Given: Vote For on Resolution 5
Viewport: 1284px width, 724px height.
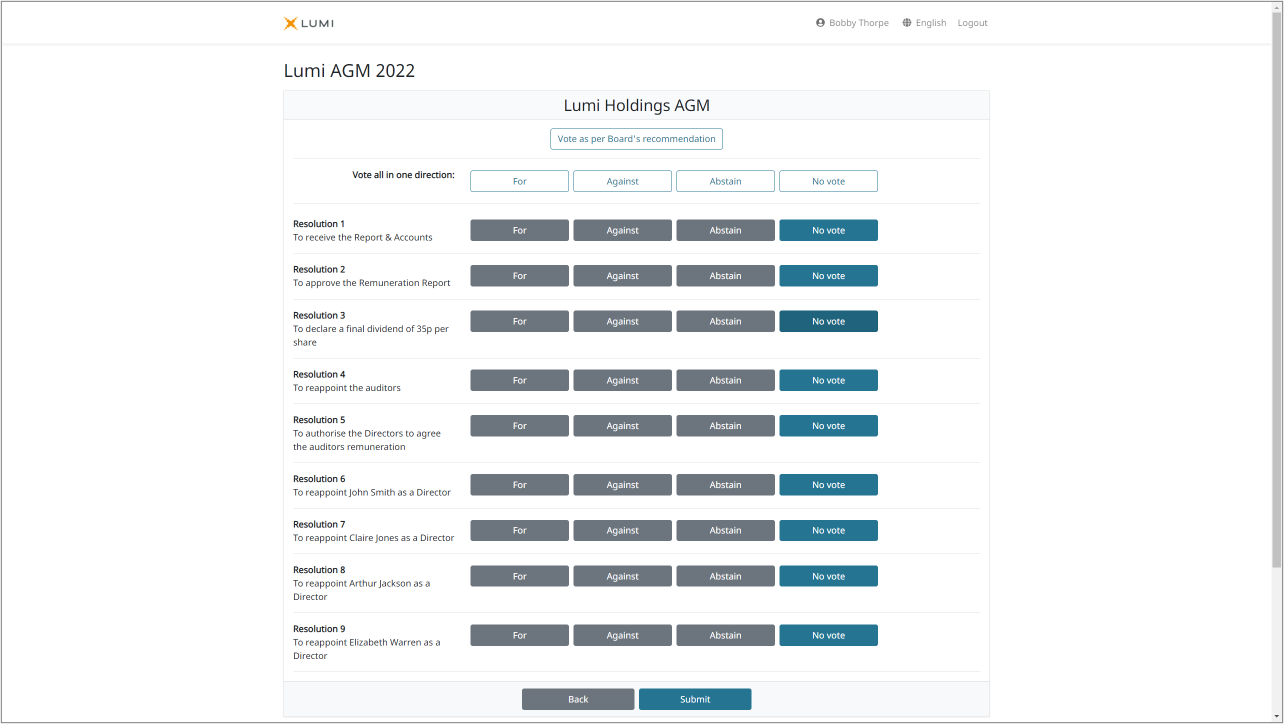Looking at the screenshot, I should point(519,426).
